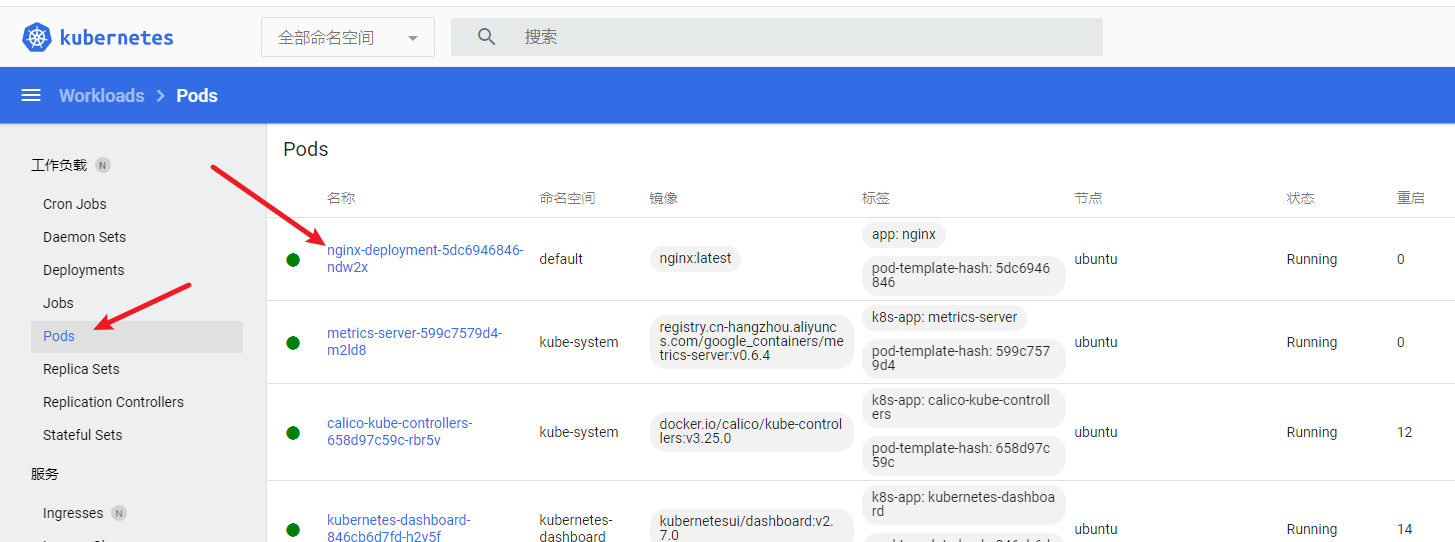
Task: Click kube-system namespace in metrics-server row
Action: [x=579, y=342]
